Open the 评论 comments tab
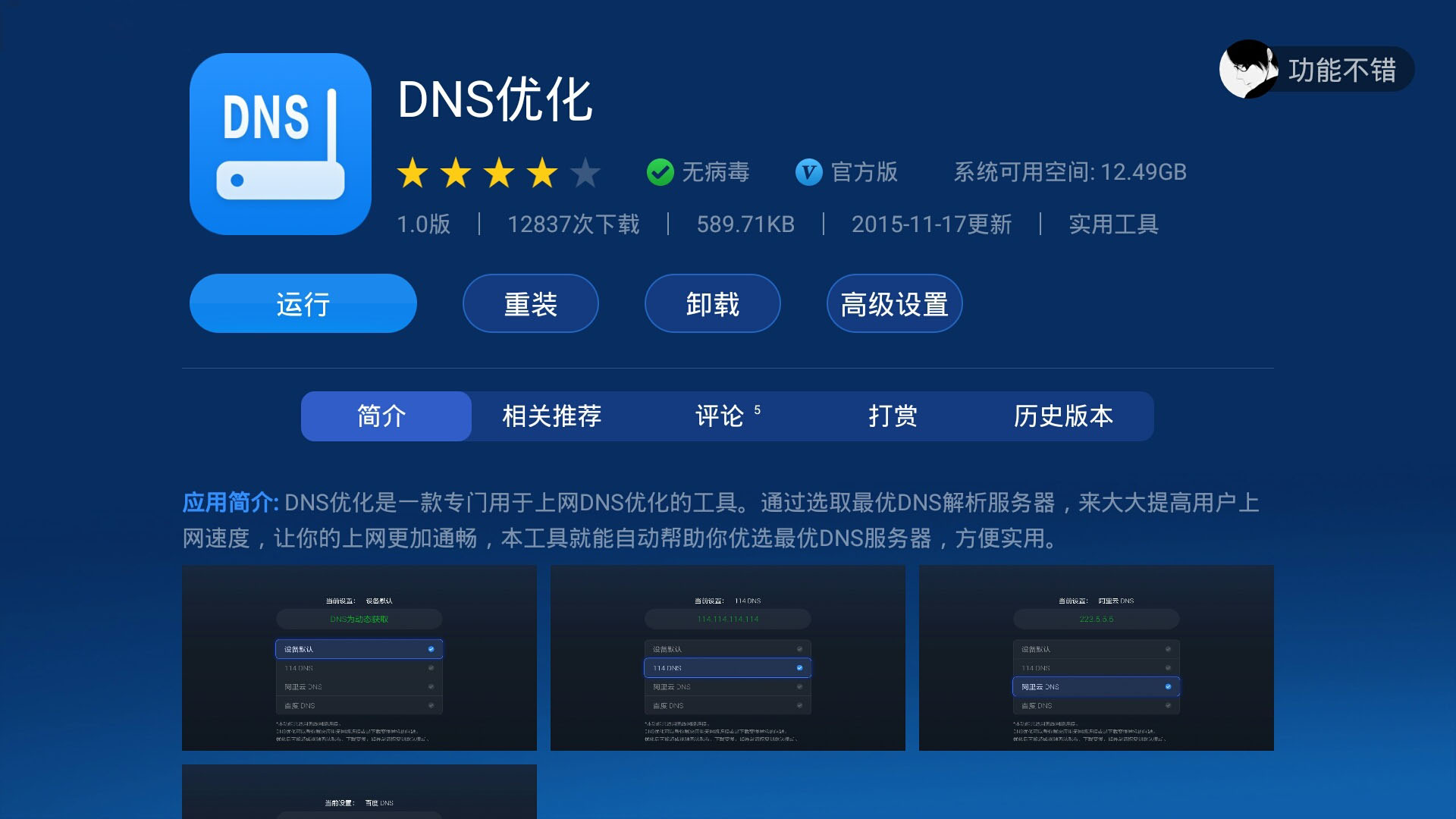 pyautogui.click(x=726, y=416)
